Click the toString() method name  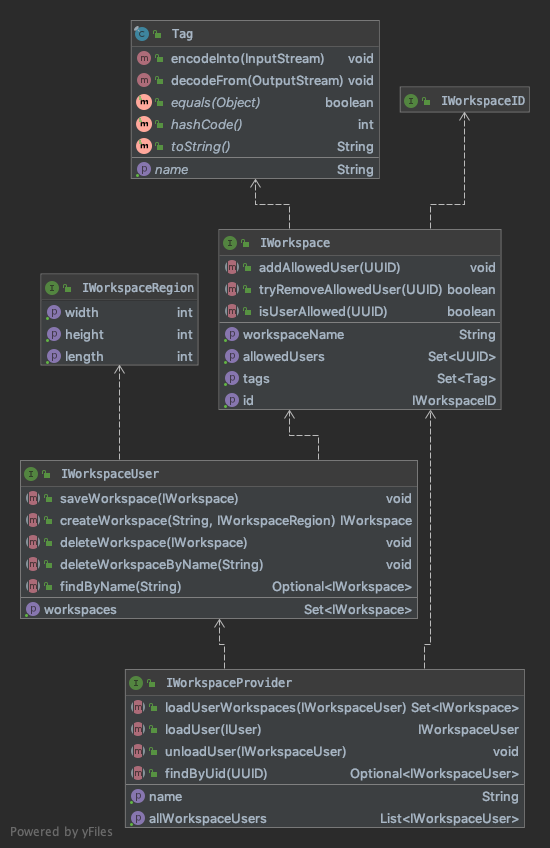[200, 147]
